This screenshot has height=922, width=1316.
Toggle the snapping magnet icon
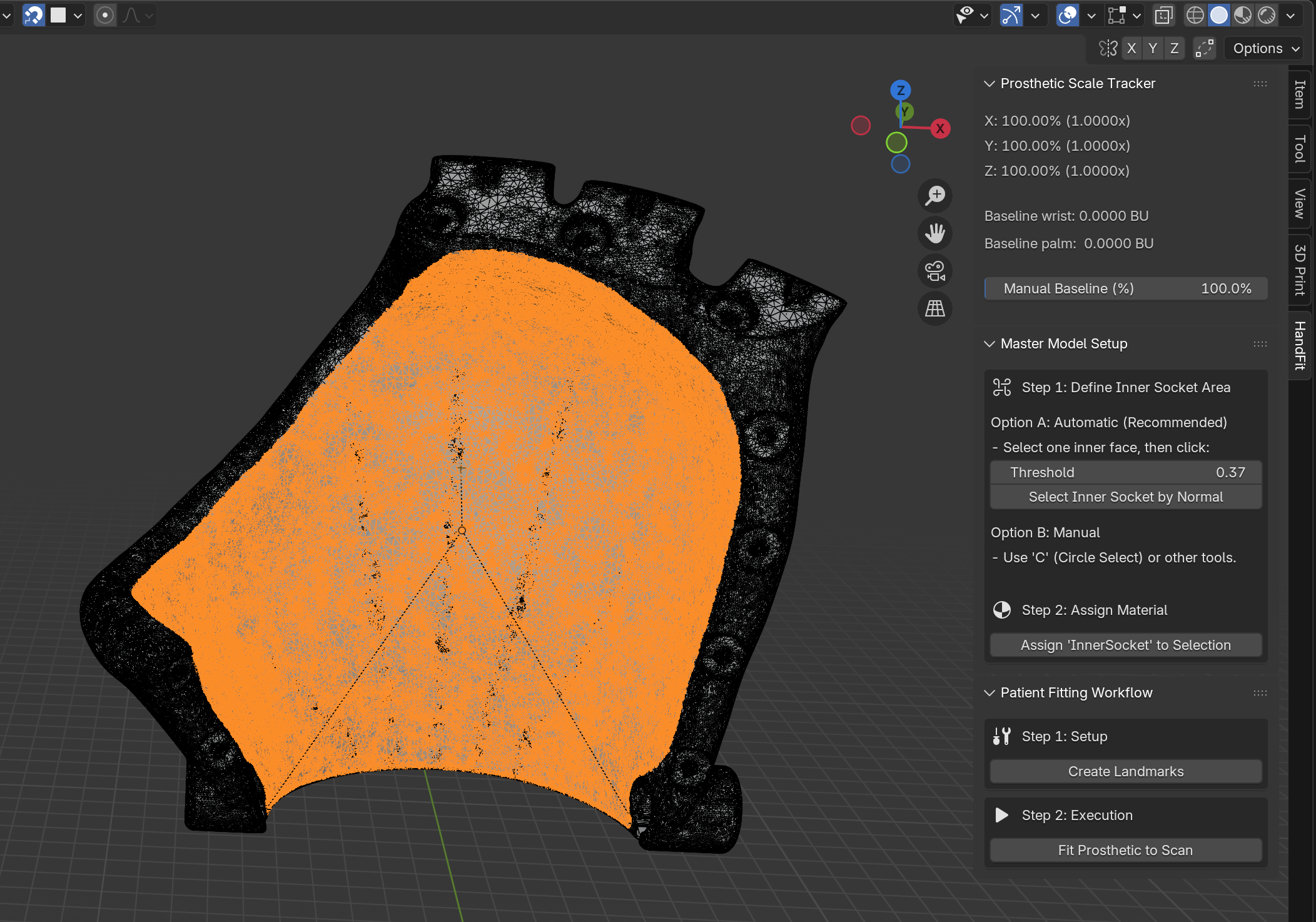34,15
